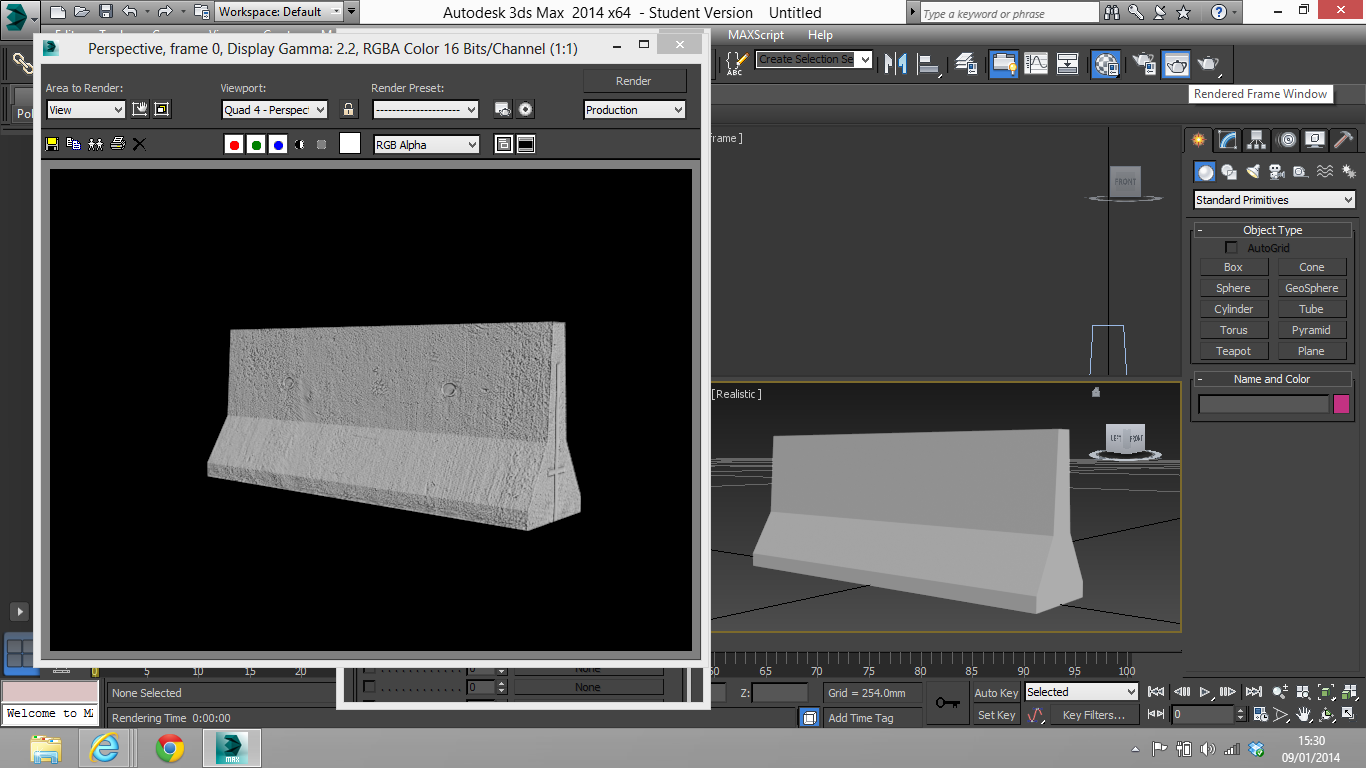The image size is (1366, 768).
Task: Clear the rendered frame with the X icon
Action: 139,144
